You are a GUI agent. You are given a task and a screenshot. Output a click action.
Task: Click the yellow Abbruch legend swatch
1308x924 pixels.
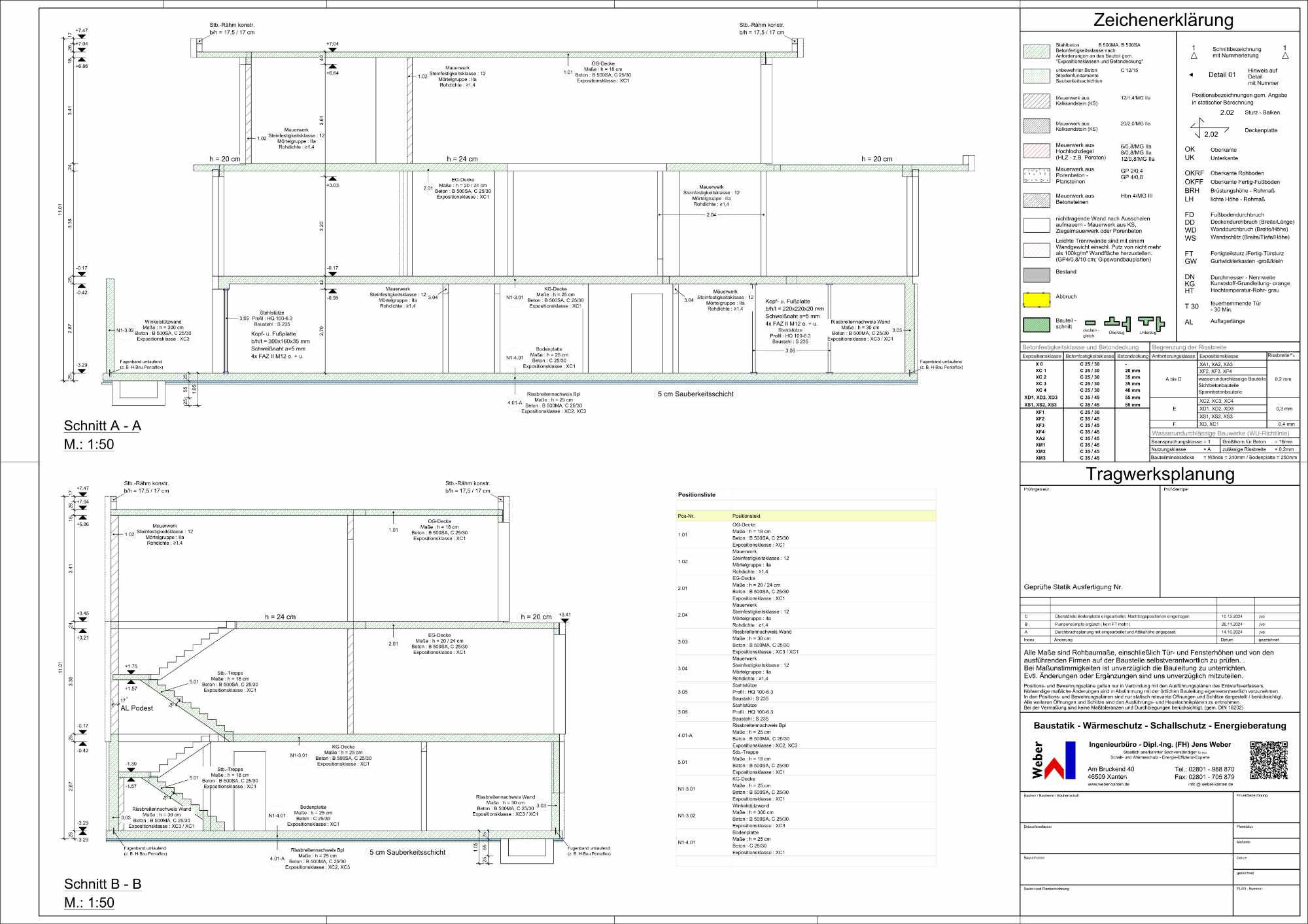1036,299
